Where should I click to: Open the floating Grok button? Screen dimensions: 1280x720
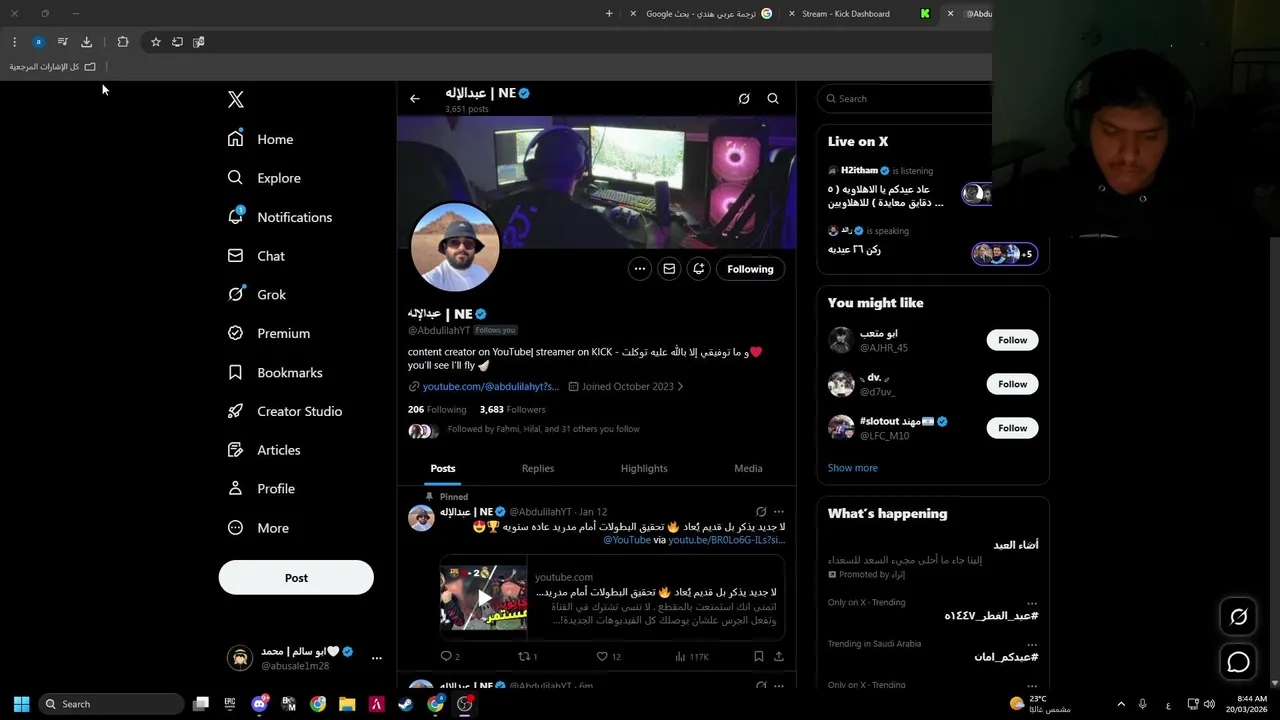pos(1238,617)
